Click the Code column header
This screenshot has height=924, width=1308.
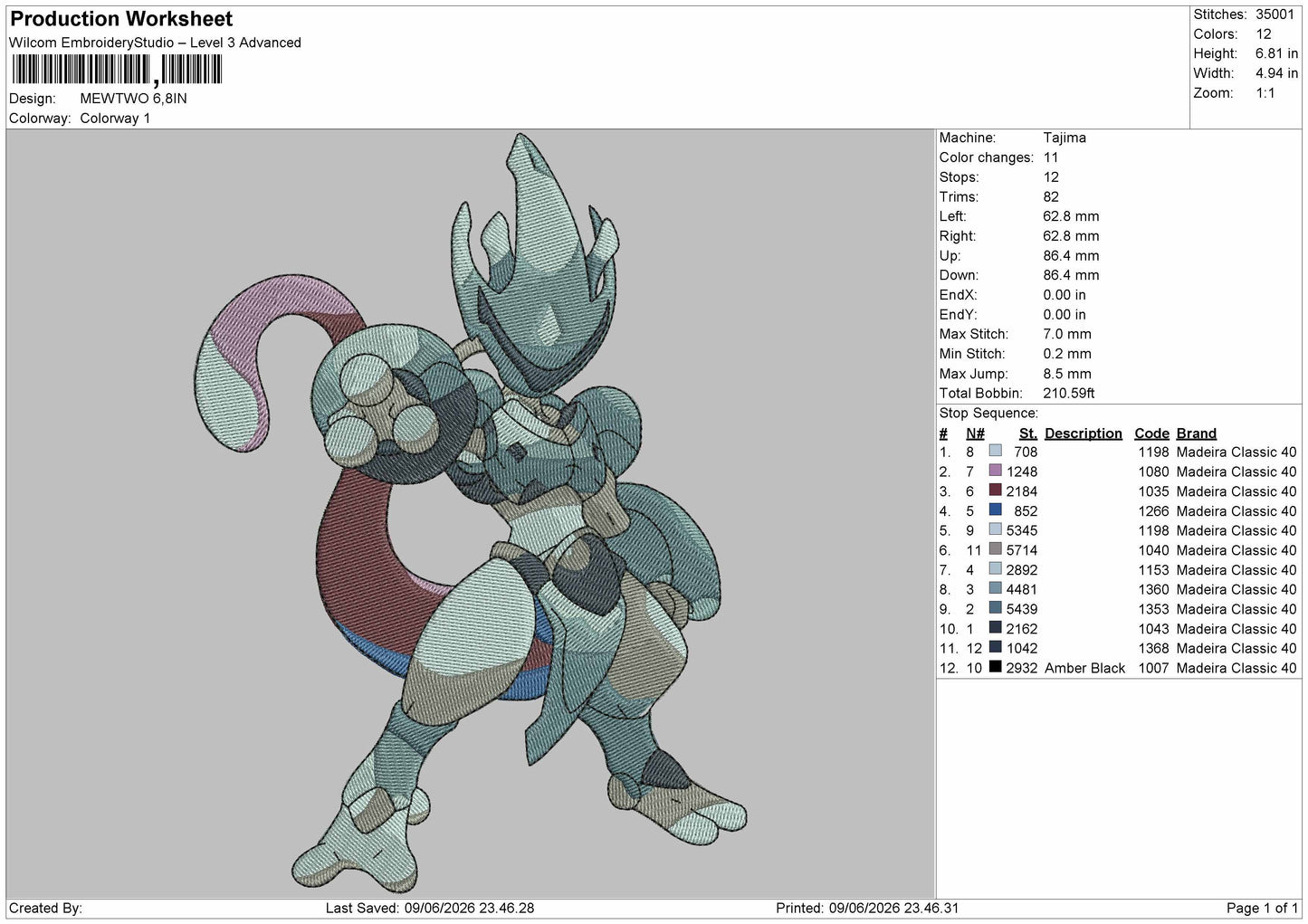click(x=1151, y=433)
